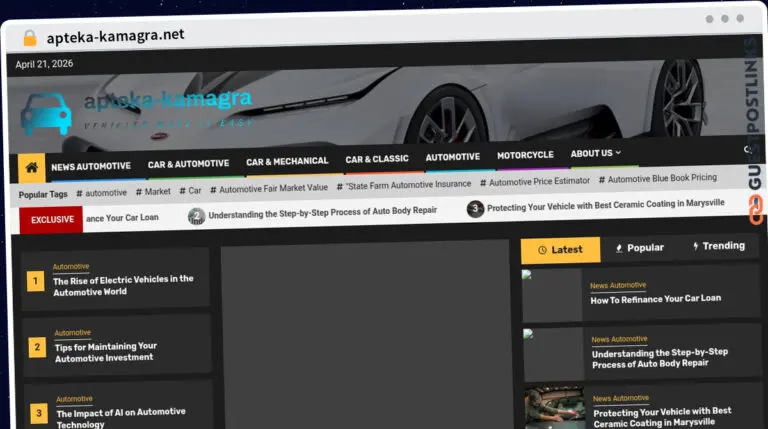Open the search magnifier icon

[747, 149]
